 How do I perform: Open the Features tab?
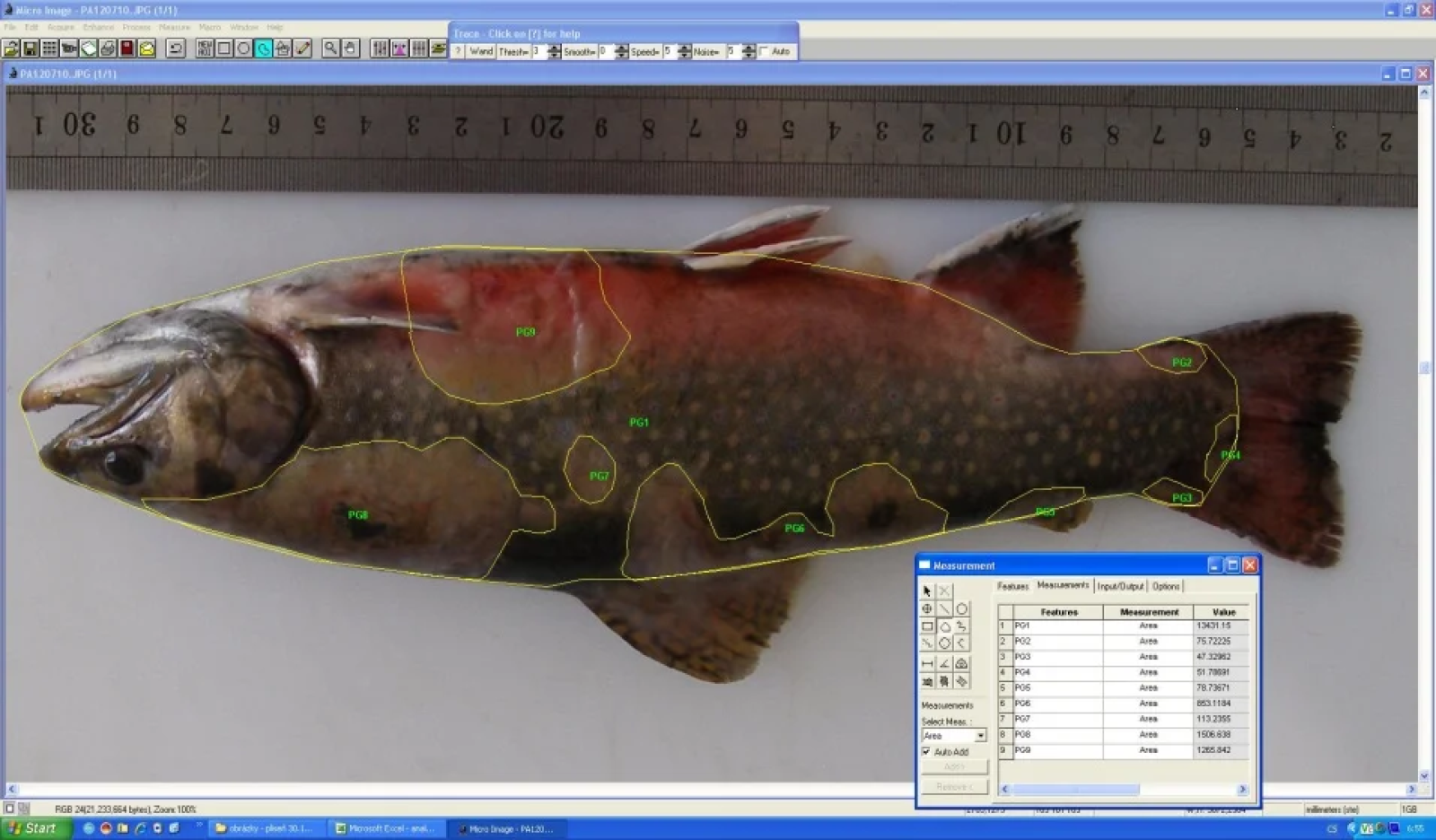pos(1012,586)
